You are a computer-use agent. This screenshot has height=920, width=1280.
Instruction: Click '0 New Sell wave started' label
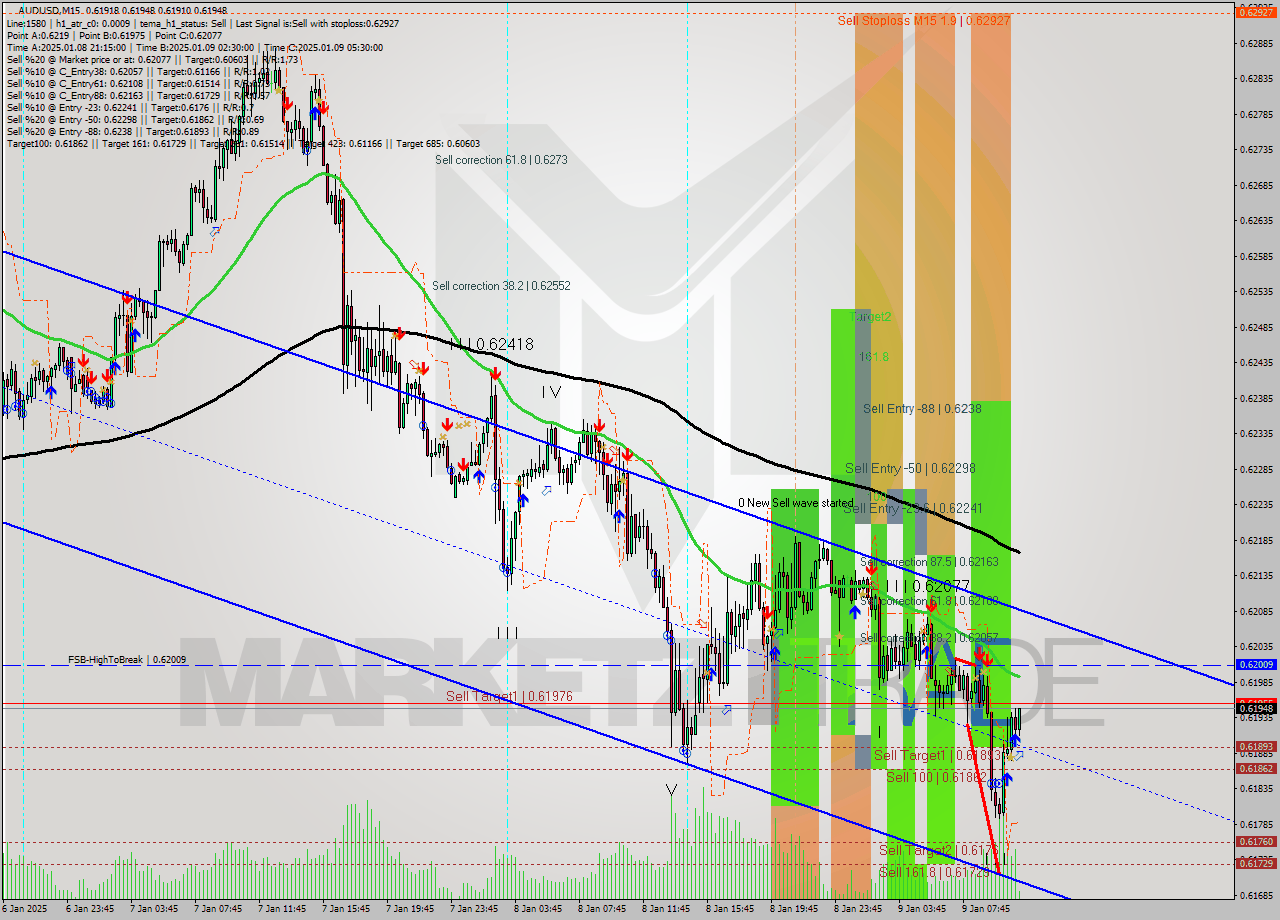(796, 503)
